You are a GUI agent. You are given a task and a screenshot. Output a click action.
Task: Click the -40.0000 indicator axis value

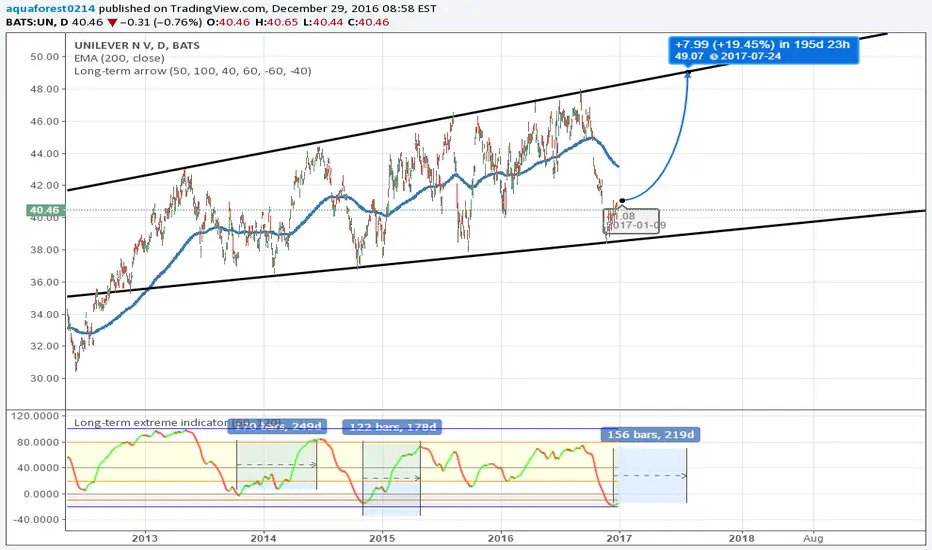(36, 520)
